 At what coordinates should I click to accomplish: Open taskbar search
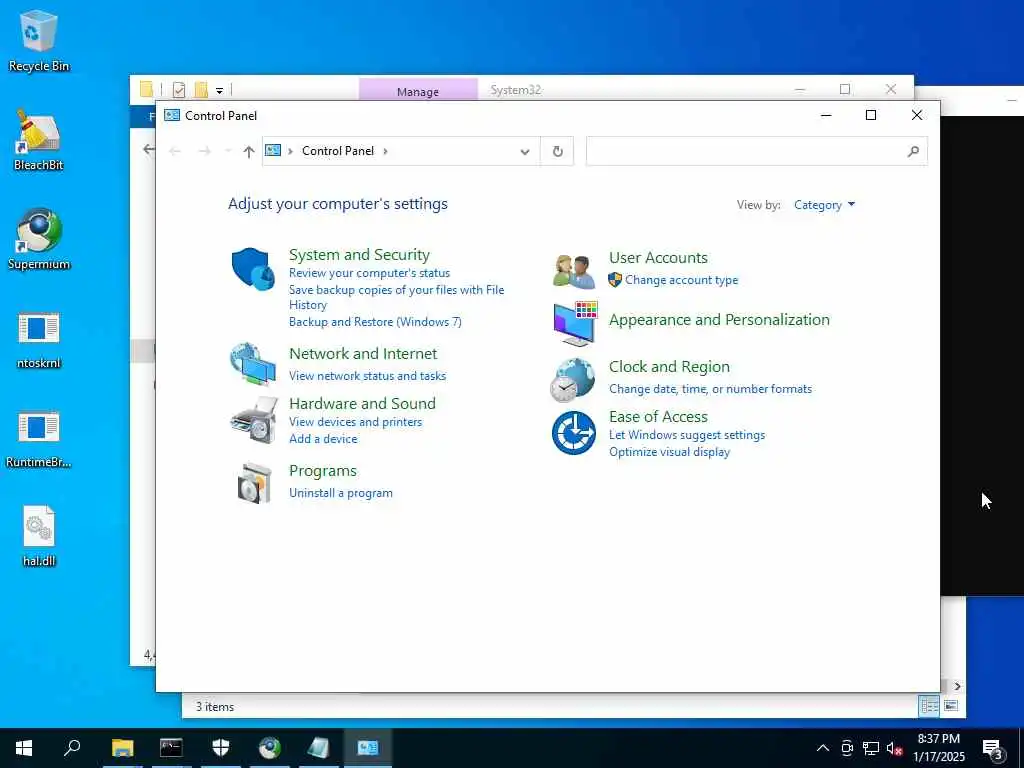[72, 748]
